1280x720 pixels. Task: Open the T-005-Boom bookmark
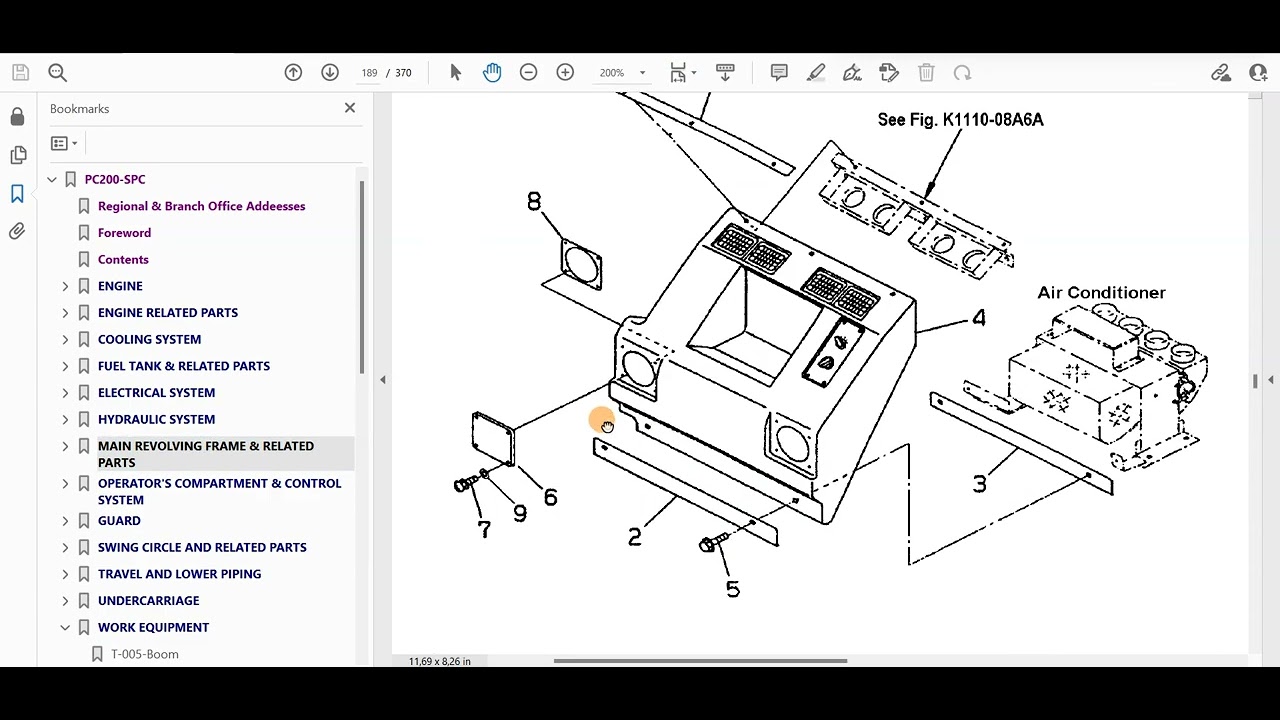click(145, 654)
